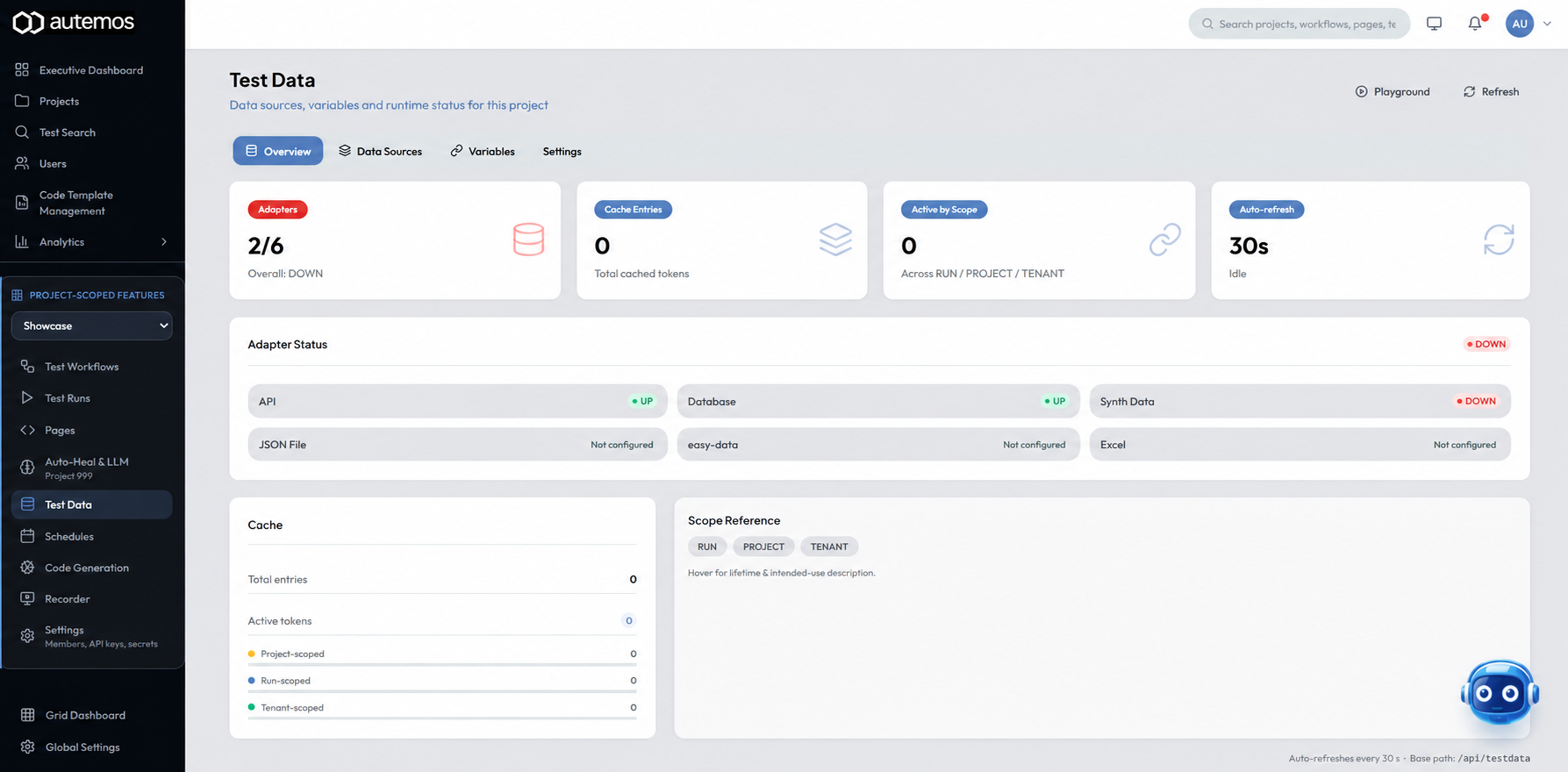Click the DOWN status in Adapter Status header
This screenshot has width=1568, height=772.
click(x=1486, y=344)
